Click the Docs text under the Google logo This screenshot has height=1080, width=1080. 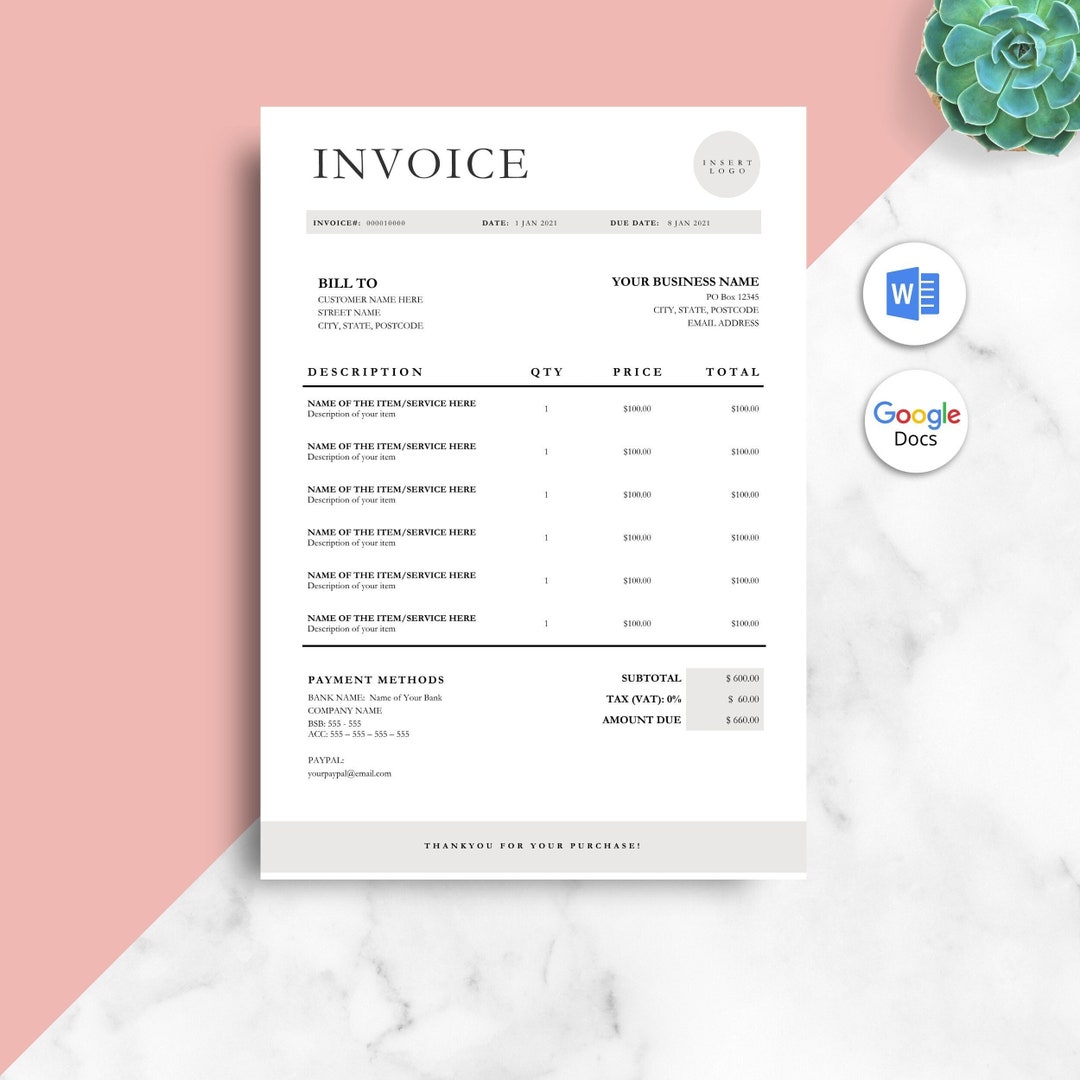[917, 438]
